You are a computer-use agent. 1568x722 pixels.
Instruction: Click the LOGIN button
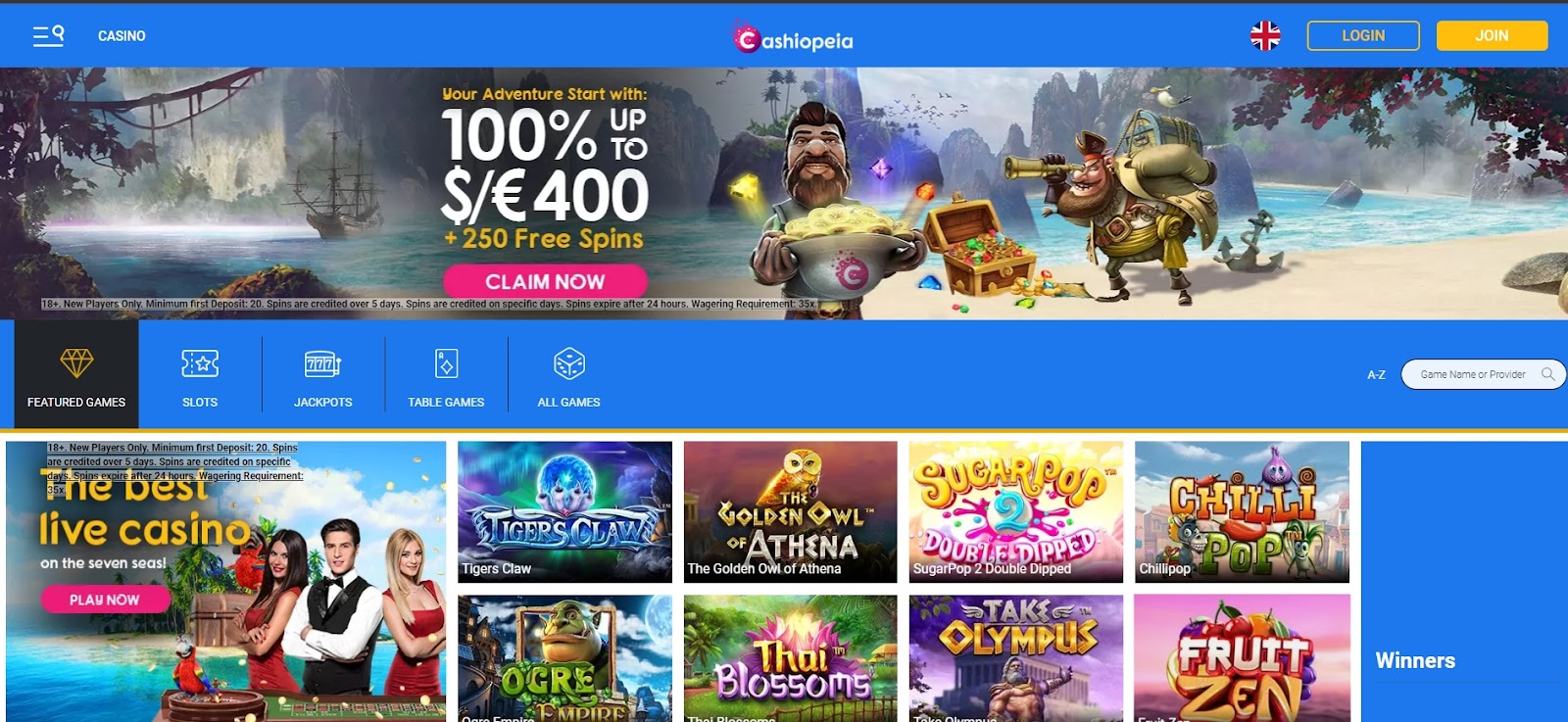tap(1363, 35)
